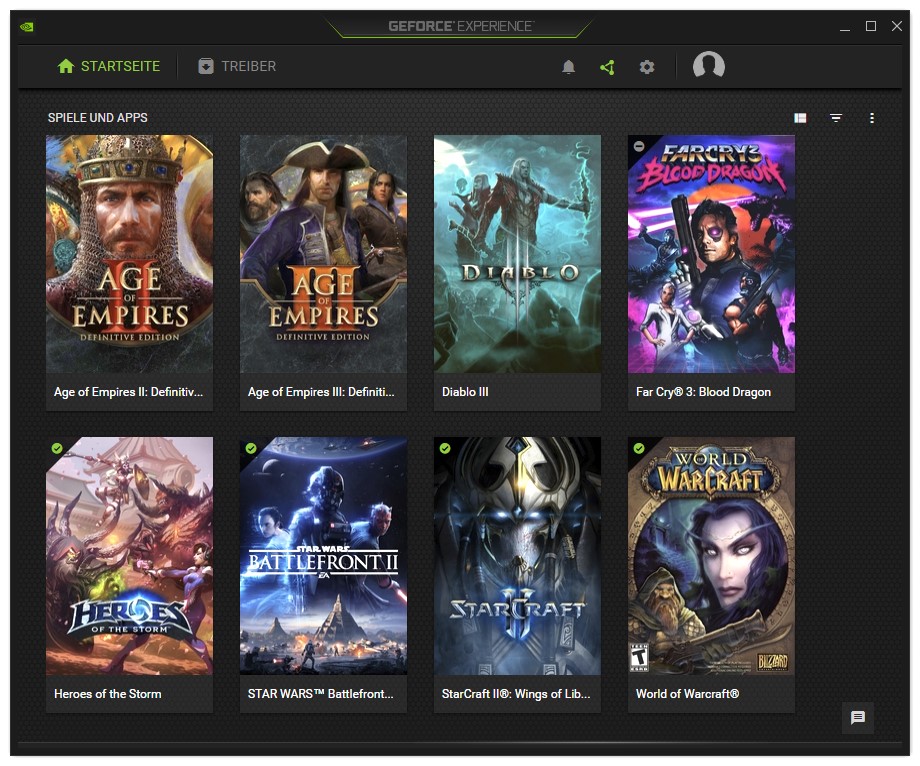
Task: Open the notifications bell icon
Action: point(568,67)
